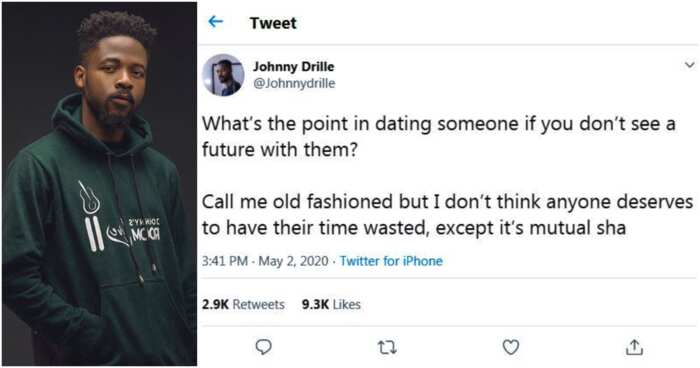Open the reply speech bubble icon
Image resolution: width=700 pixels, height=368 pixels.
[263, 347]
